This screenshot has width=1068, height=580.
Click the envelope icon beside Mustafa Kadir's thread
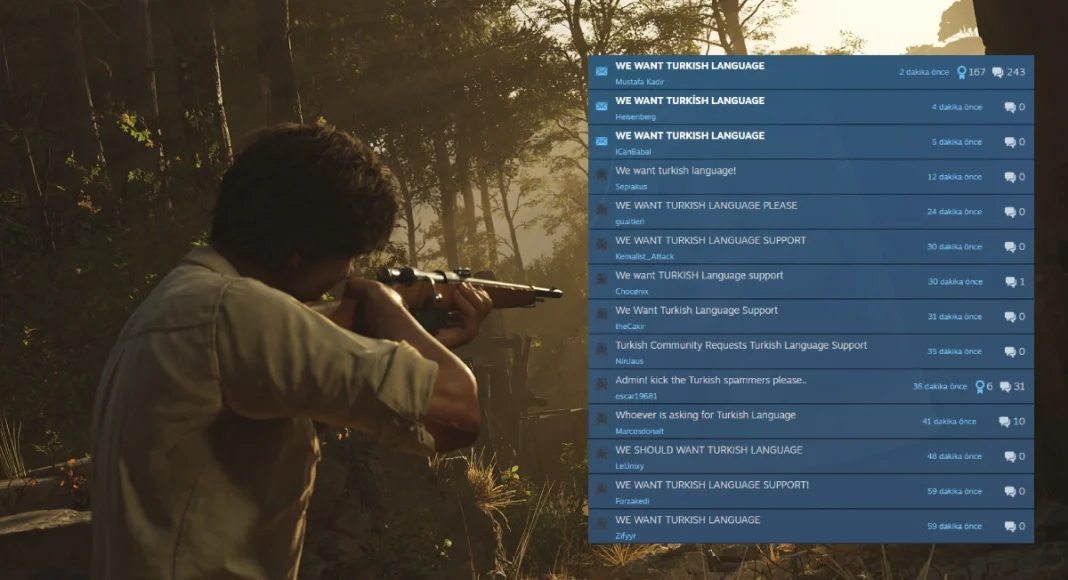[601, 71]
